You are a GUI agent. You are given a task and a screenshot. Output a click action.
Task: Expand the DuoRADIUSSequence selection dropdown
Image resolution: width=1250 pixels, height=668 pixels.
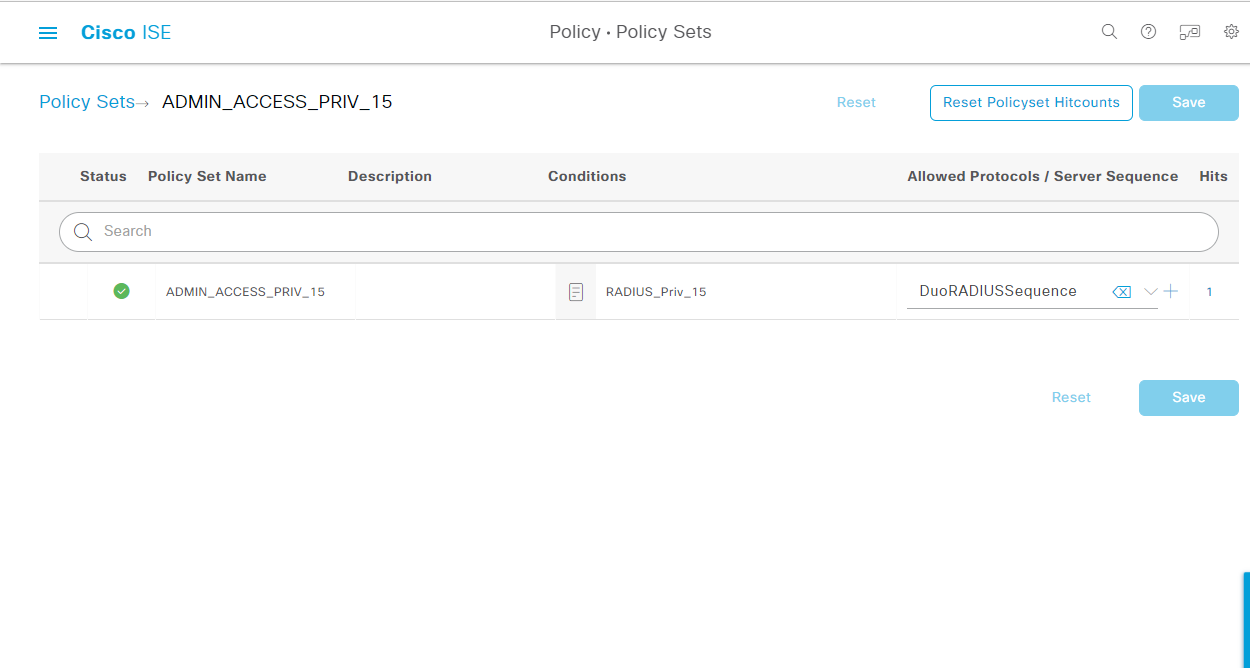coord(1148,291)
